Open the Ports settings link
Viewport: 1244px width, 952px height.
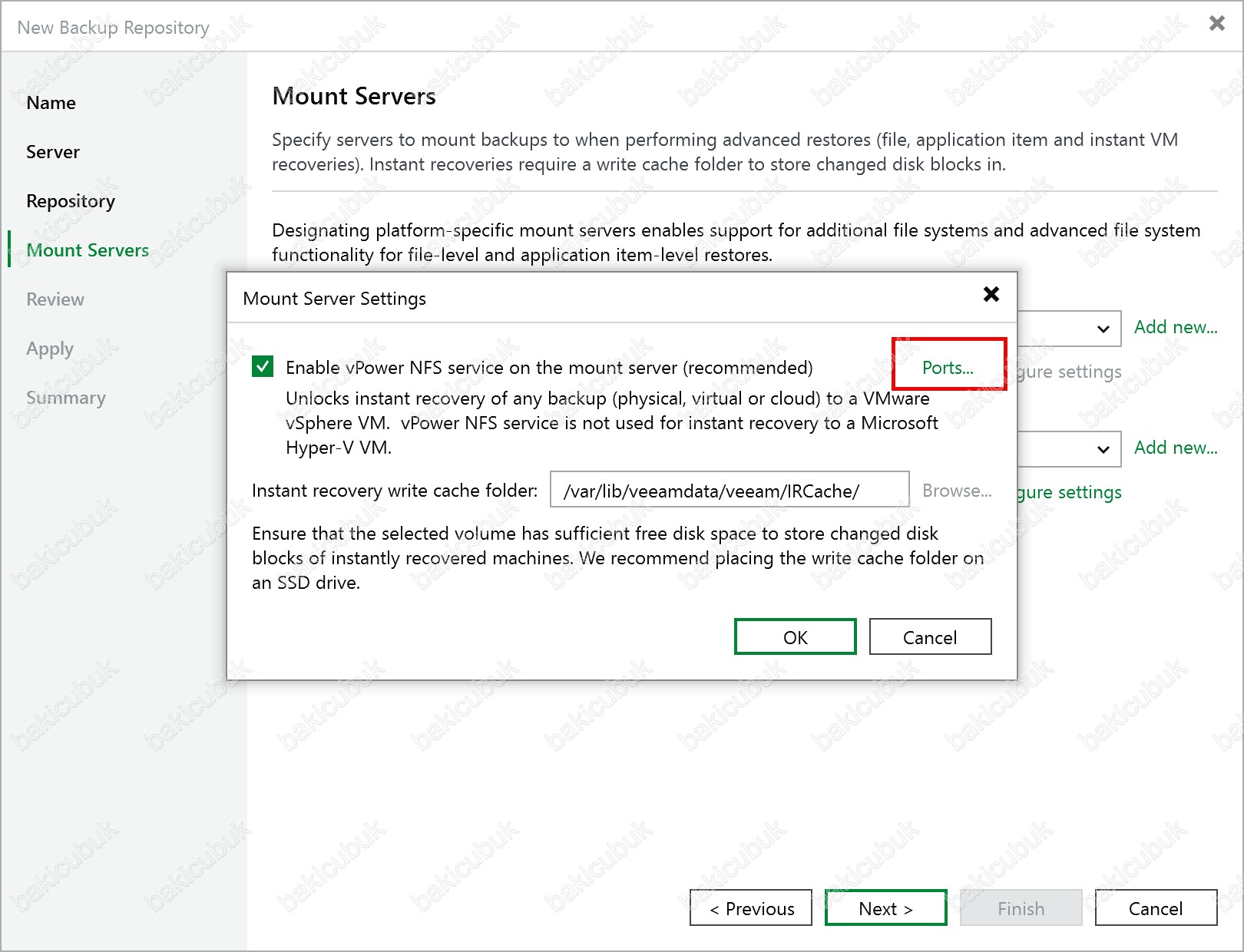point(948,368)
